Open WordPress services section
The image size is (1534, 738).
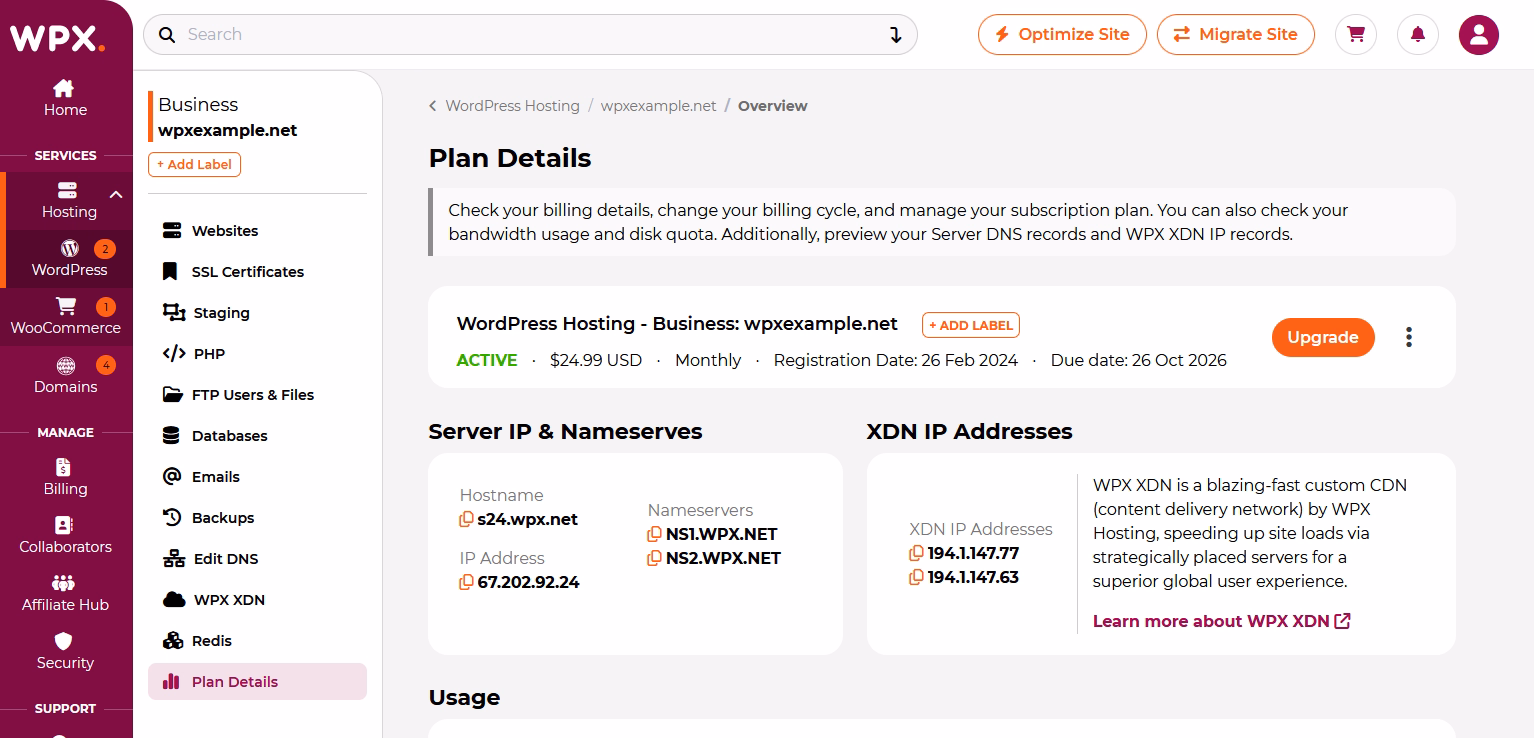click(69, 259)
